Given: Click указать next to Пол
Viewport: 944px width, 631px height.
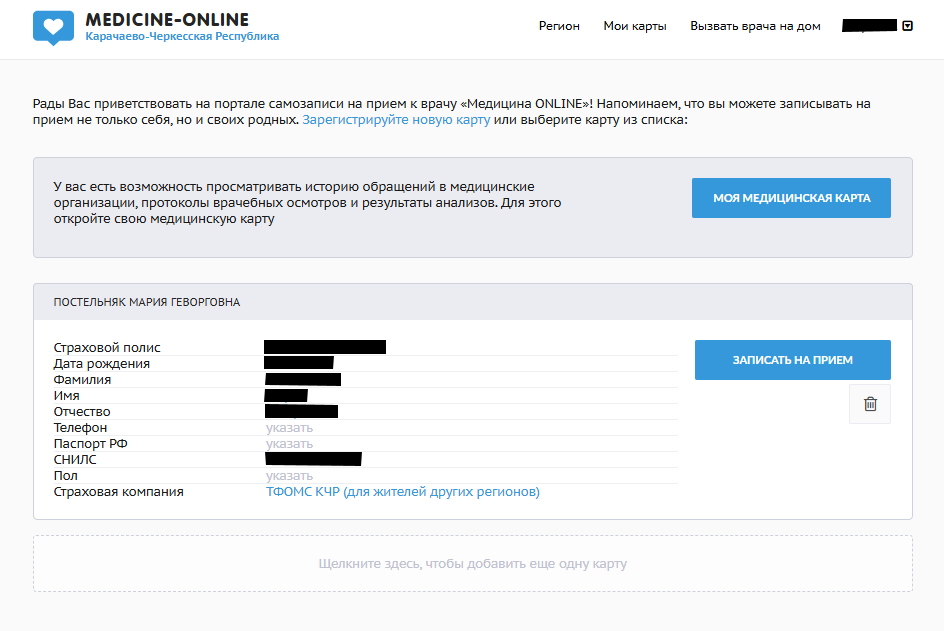Looking at the screenshot, I should (x=289, y=476).
